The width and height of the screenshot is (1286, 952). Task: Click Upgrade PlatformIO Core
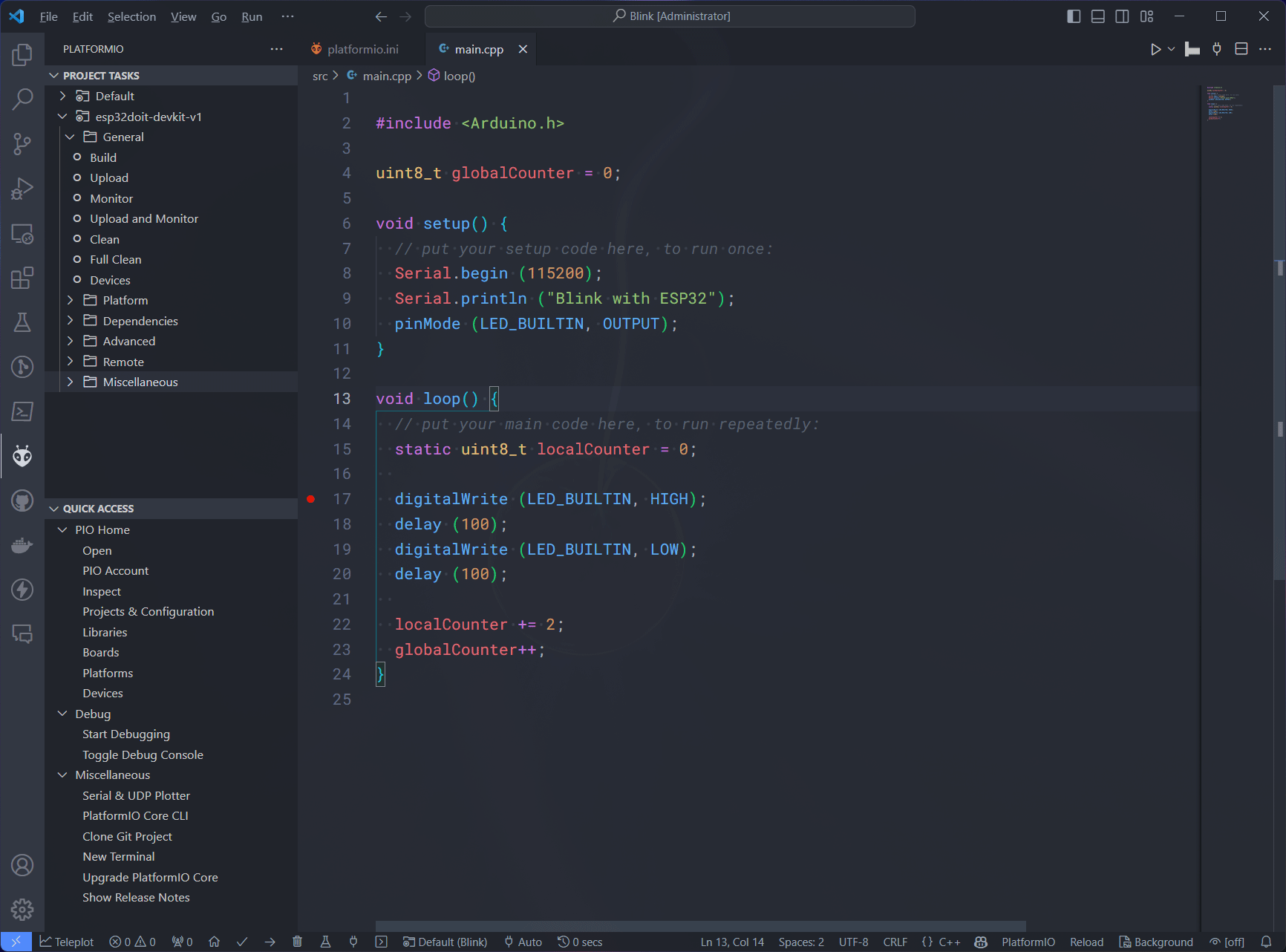(151, 877)
